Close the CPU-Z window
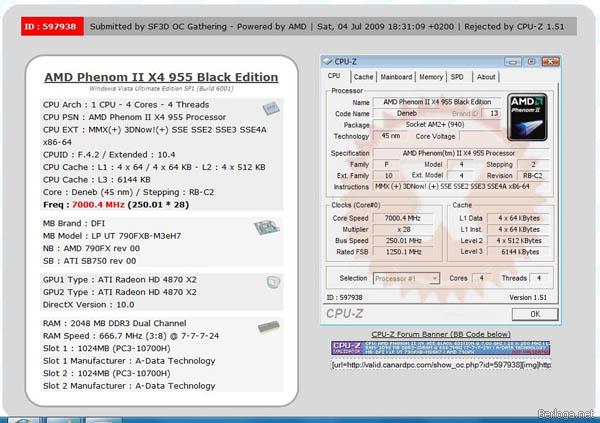The width and height of the screenshot is (600, 423). 550,61
